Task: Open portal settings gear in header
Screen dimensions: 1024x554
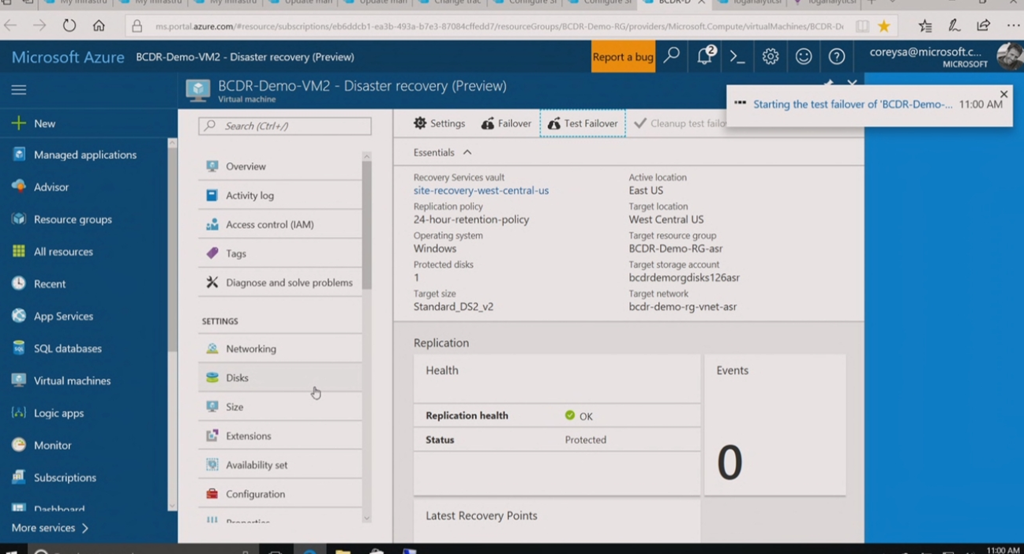Action: pos(770,57)
